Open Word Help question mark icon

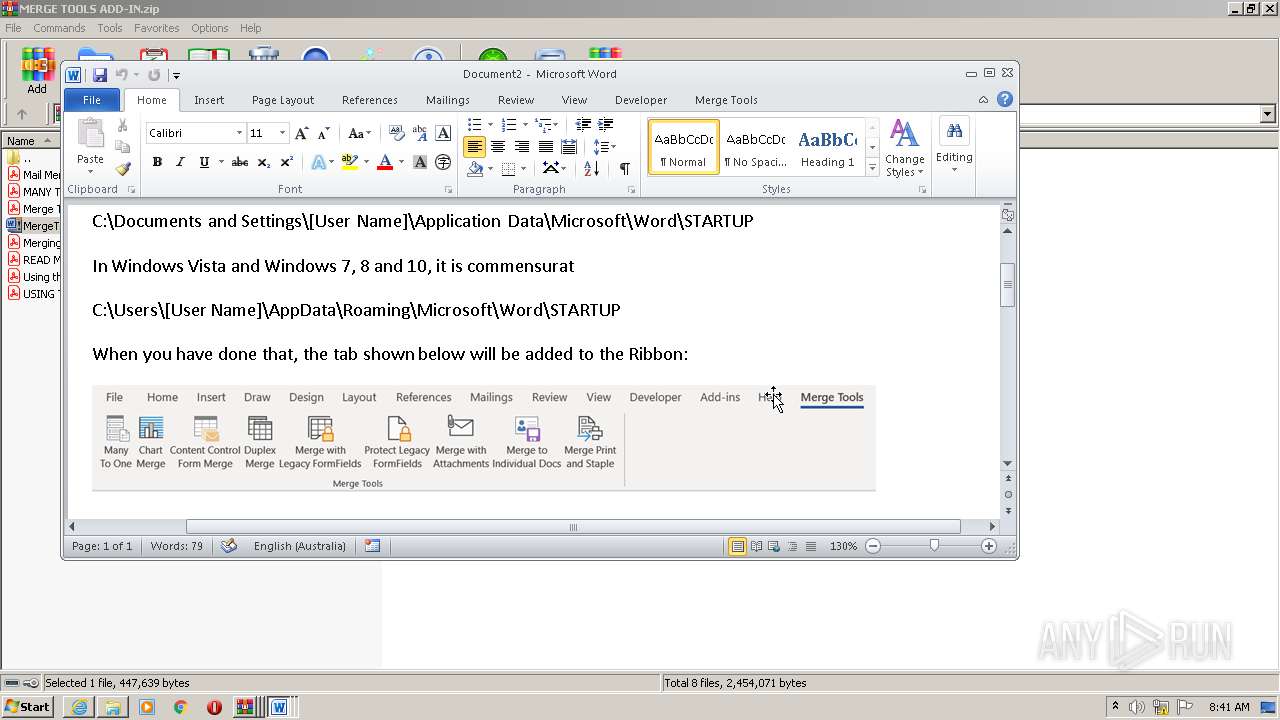point(1005,99)
